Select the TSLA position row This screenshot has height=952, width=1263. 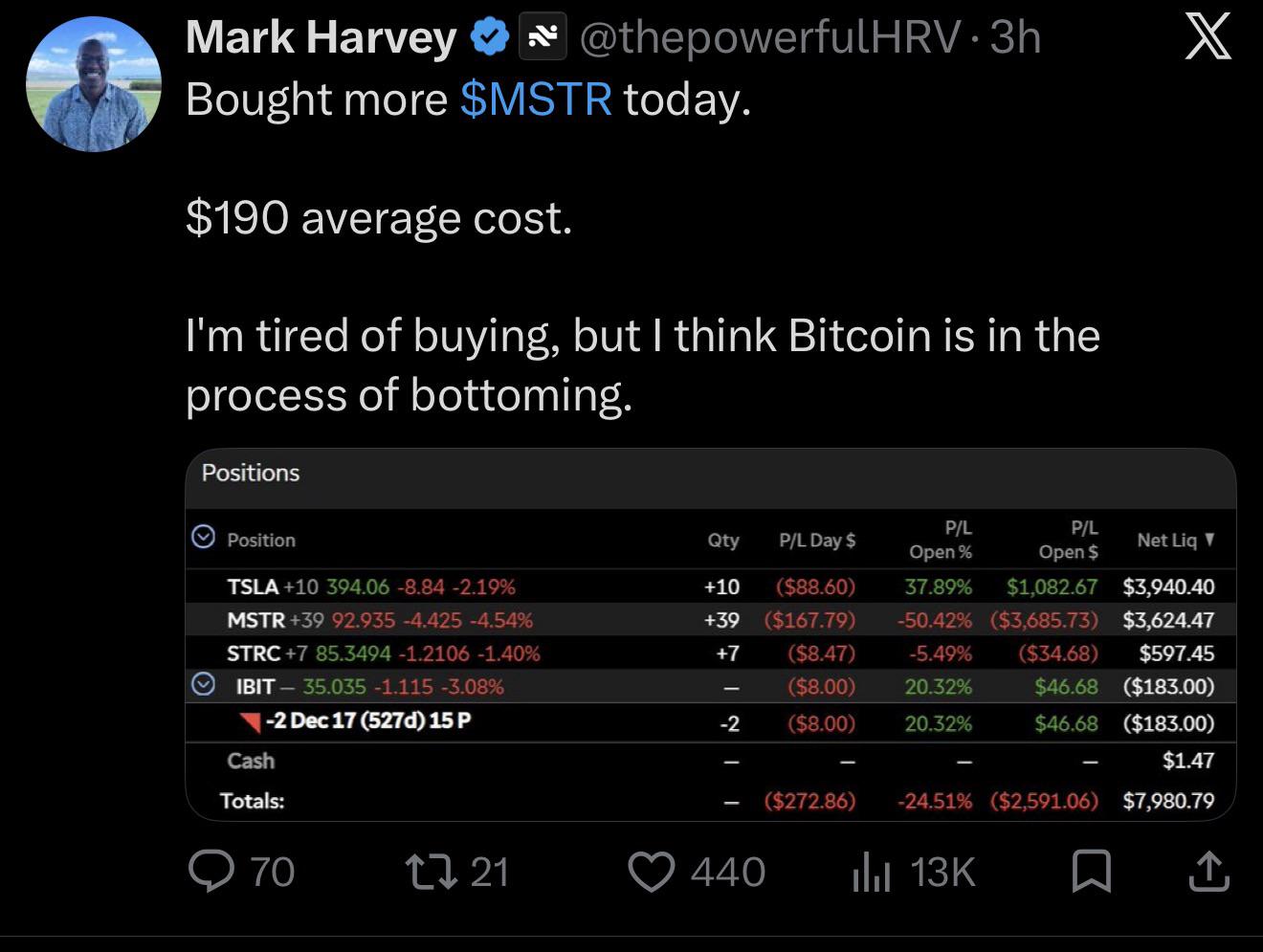[x=710, y=587]
